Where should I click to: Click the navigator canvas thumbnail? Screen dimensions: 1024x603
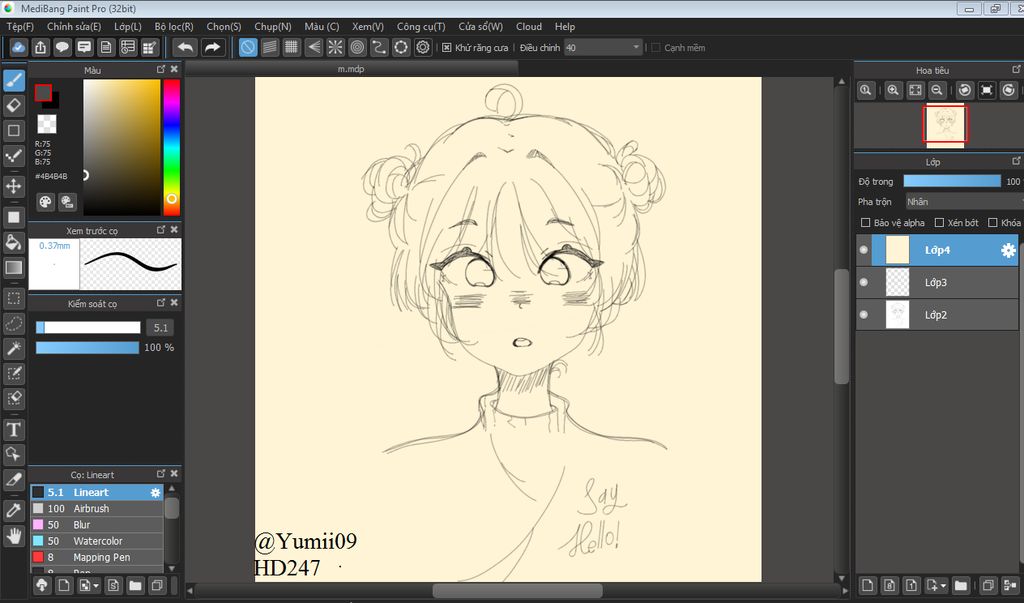944,123
